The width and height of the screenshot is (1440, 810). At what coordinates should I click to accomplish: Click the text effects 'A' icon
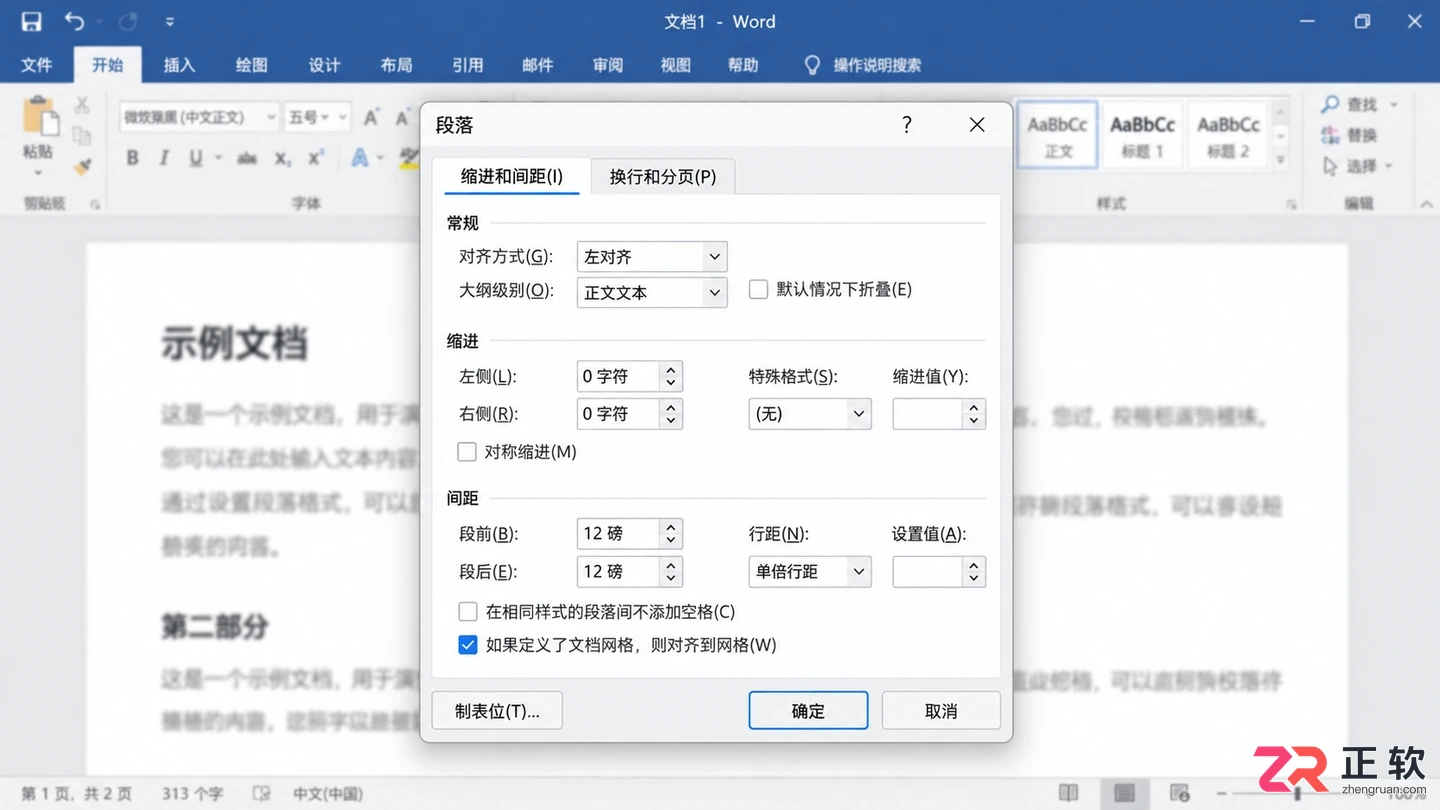coord(359,158)
